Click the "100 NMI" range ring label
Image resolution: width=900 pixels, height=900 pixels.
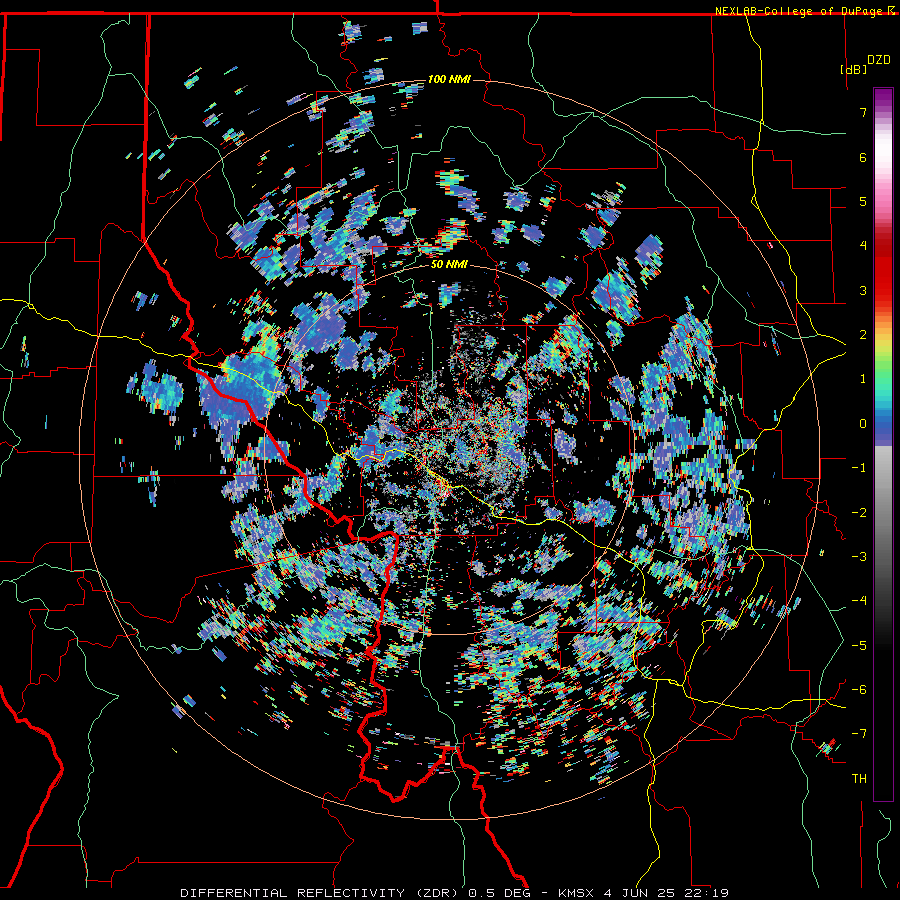449,79
